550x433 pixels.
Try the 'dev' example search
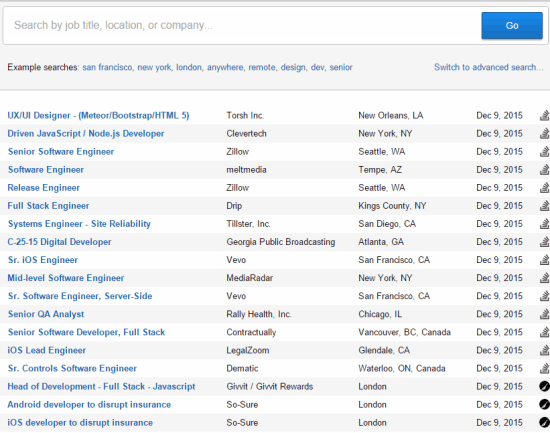coord(317,67)
